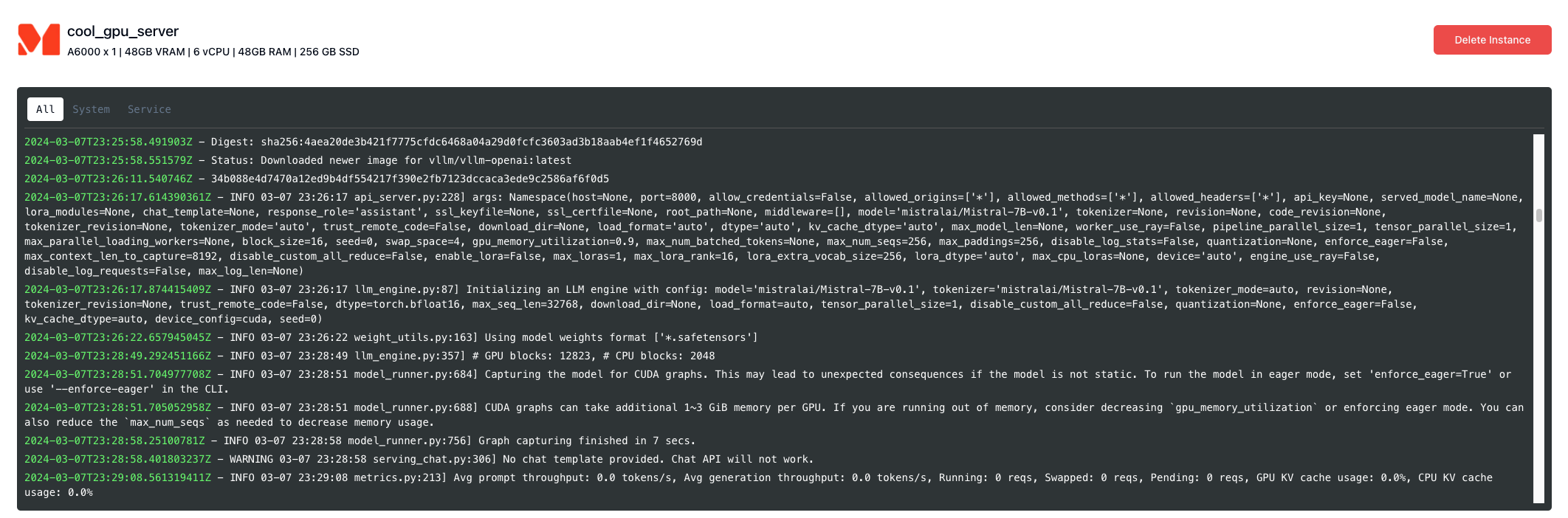The image size is (1568, 518).
Task: Select the 'Graph capturing finished' log entry
Action: (x=360, y=441)
